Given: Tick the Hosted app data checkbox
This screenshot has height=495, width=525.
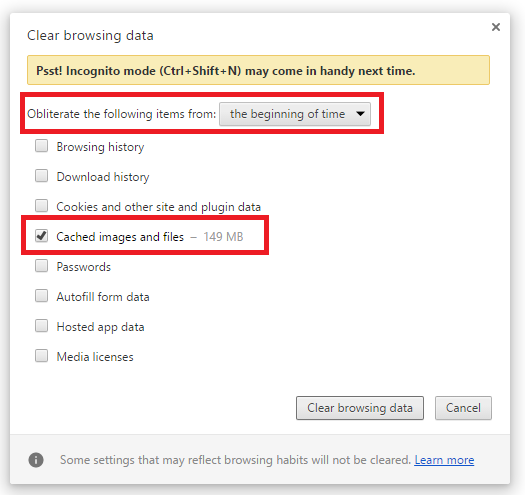Looking at the screenshot, I should 42,326.
